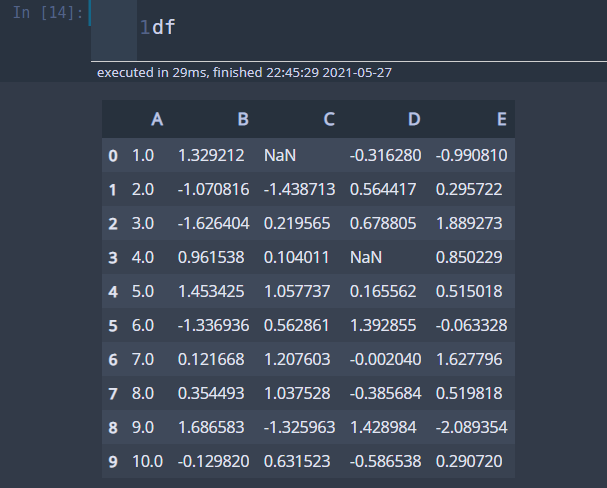Click the value 0.295722

click(x=469, y=190)
